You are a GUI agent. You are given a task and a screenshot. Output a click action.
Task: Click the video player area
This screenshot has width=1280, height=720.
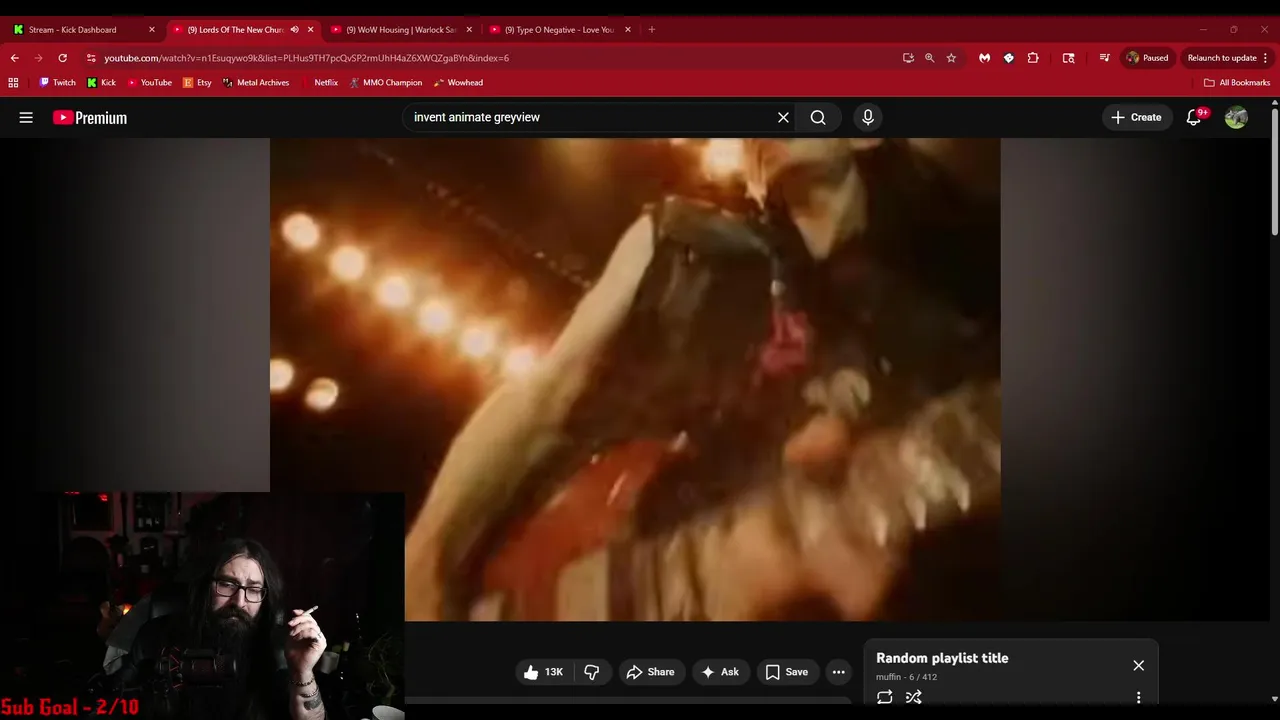[x=635, y=379]
